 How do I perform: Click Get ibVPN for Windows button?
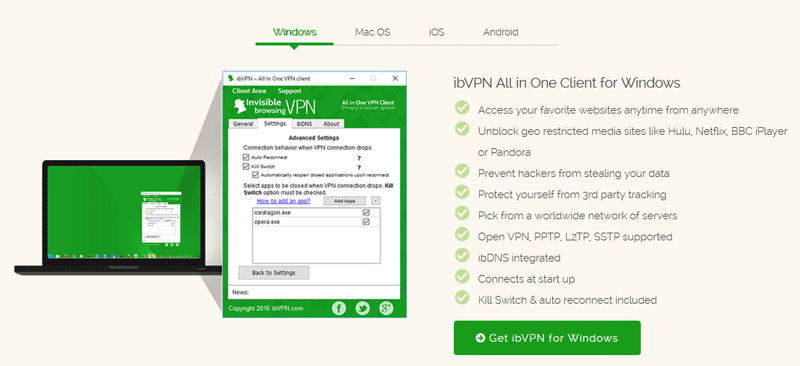point(547,338)
